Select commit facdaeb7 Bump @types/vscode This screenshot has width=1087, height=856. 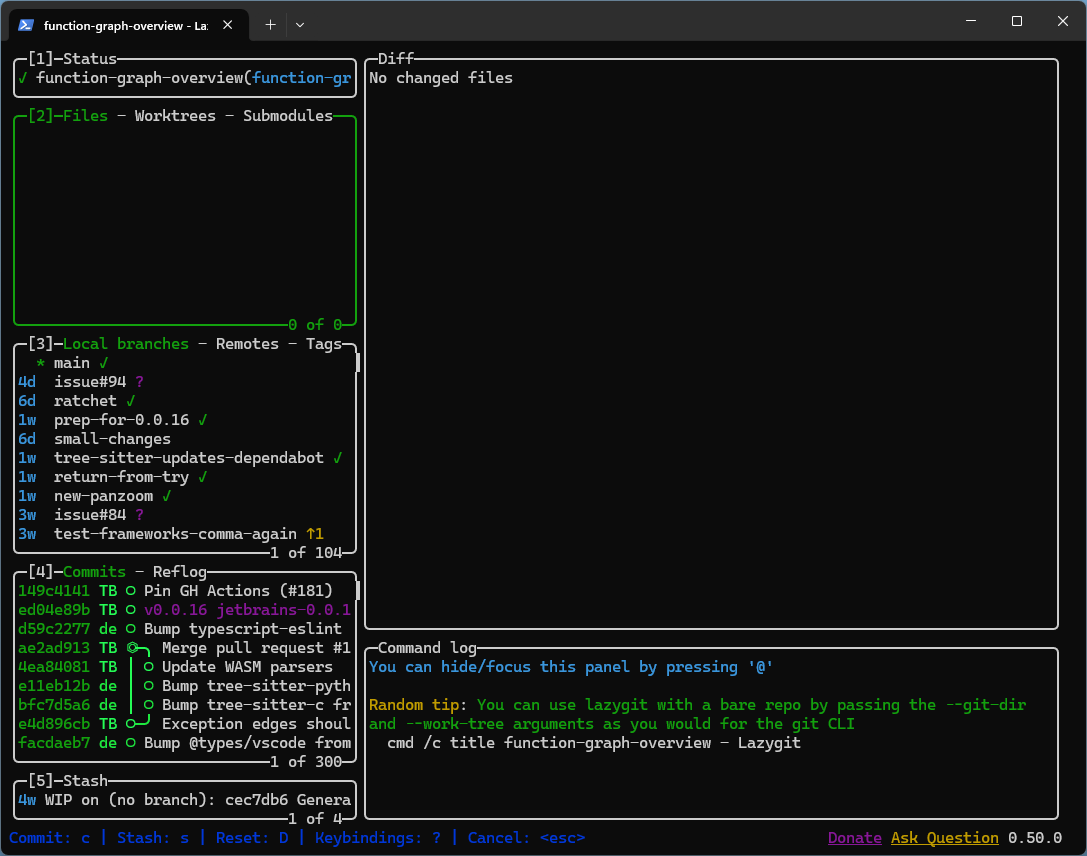click(x=186, y=743)
